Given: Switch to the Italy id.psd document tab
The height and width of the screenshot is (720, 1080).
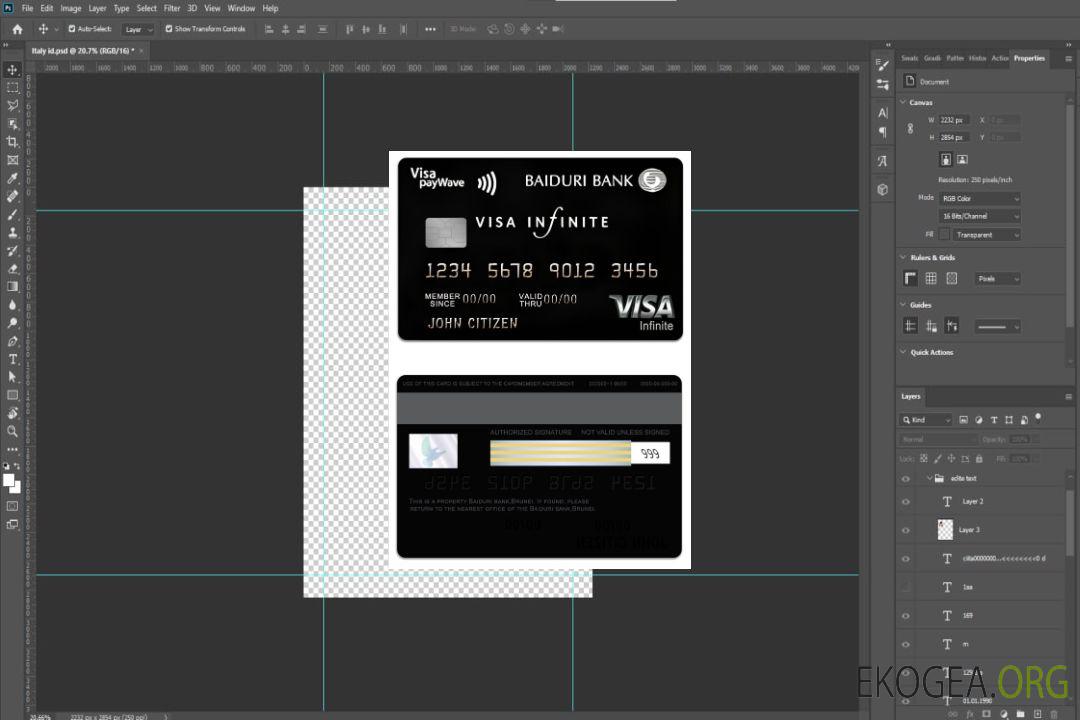Looking at the screenshot, I should click(83, 51).
